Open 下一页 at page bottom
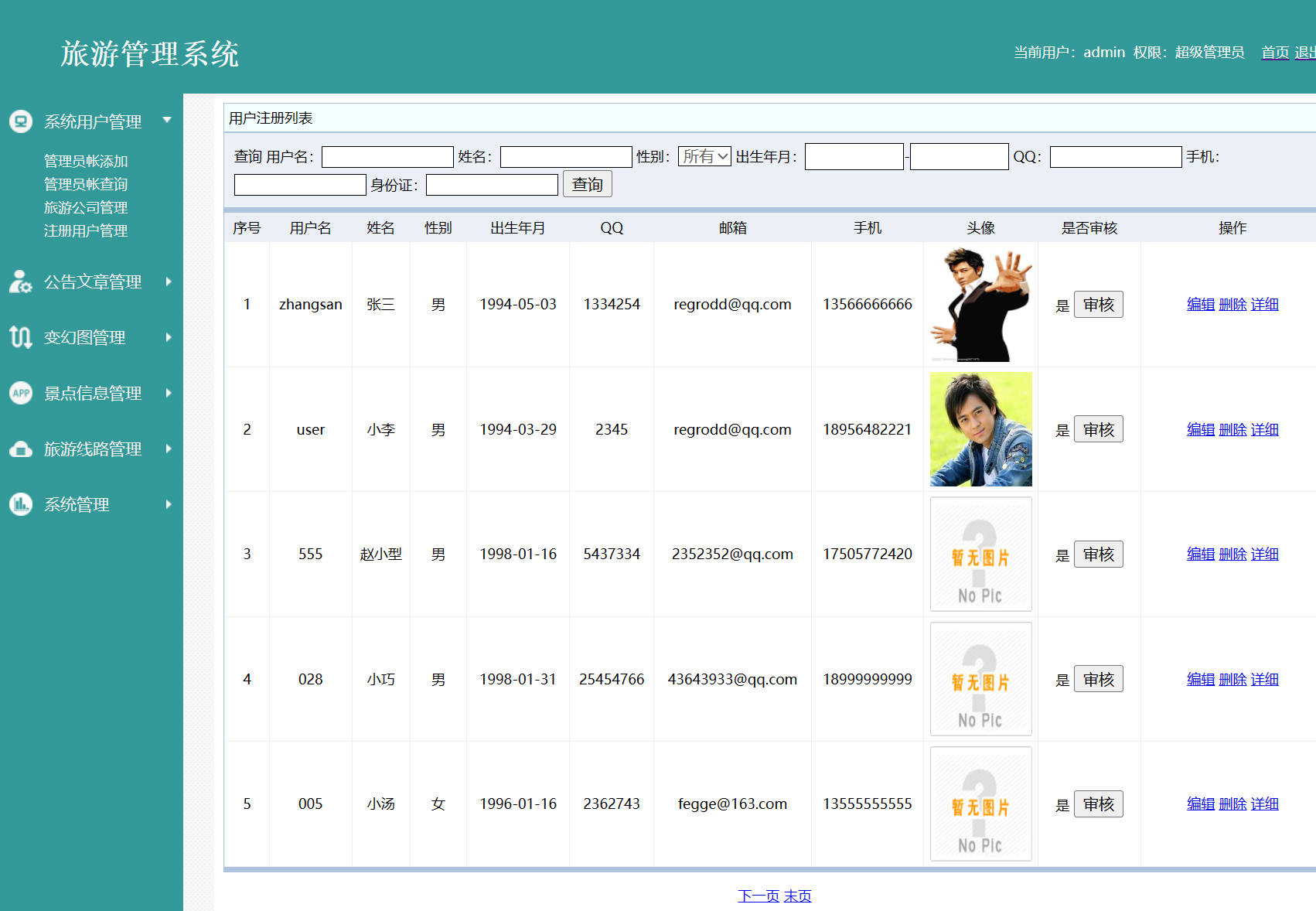This screenshot has height=911, width=1316. 758,896
